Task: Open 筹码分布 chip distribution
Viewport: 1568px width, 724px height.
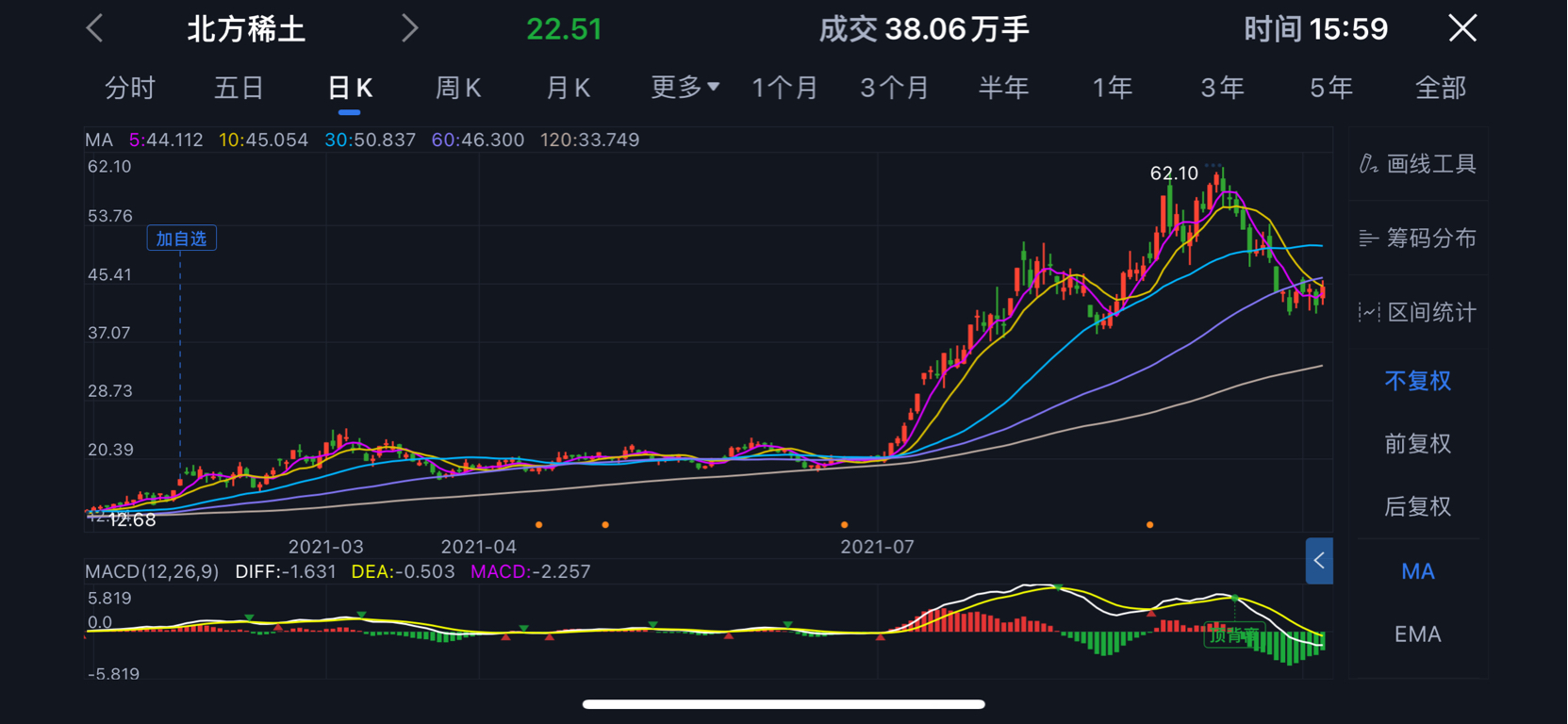Action: 1417,239
